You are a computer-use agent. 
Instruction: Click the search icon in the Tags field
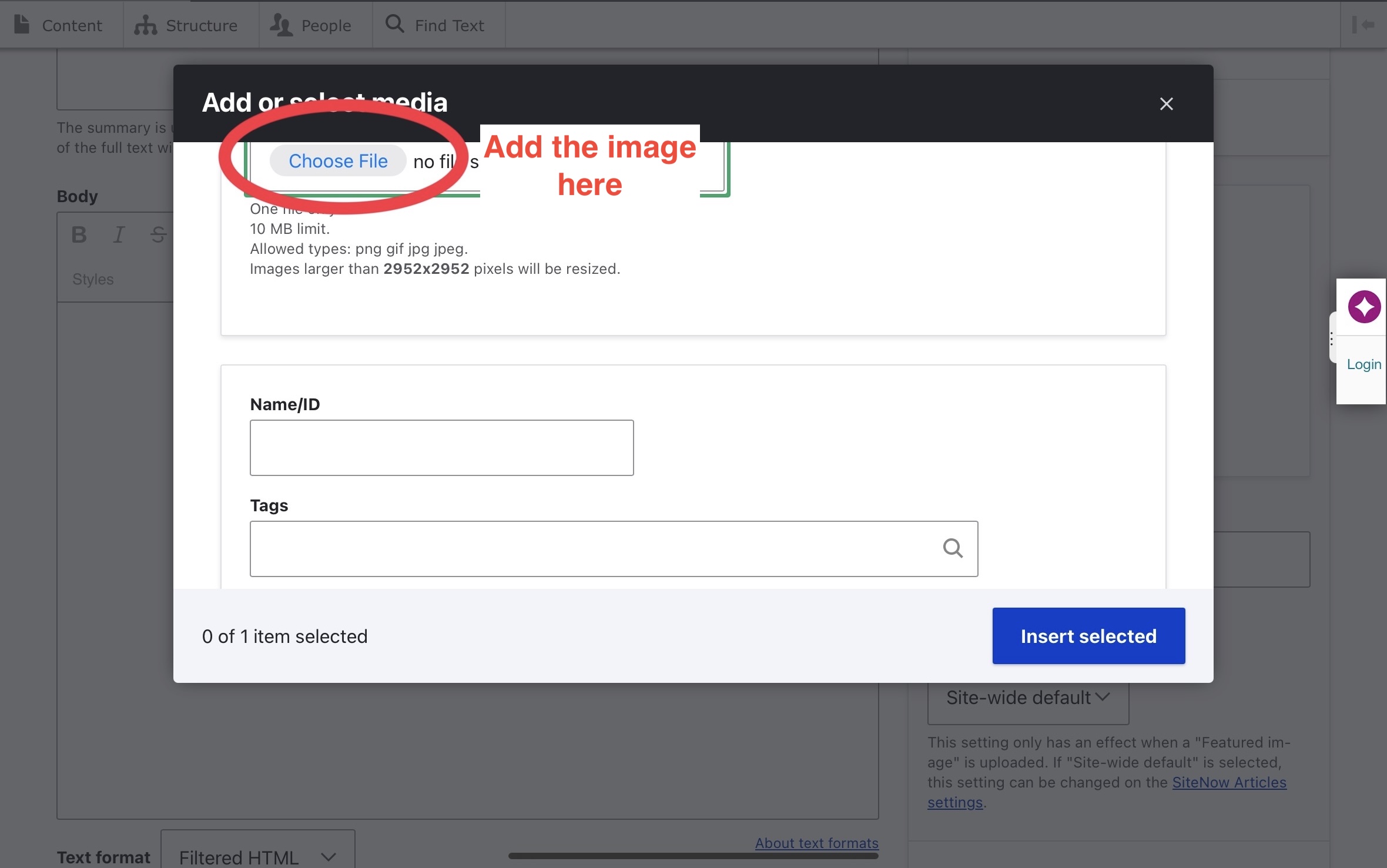[953, 548]
